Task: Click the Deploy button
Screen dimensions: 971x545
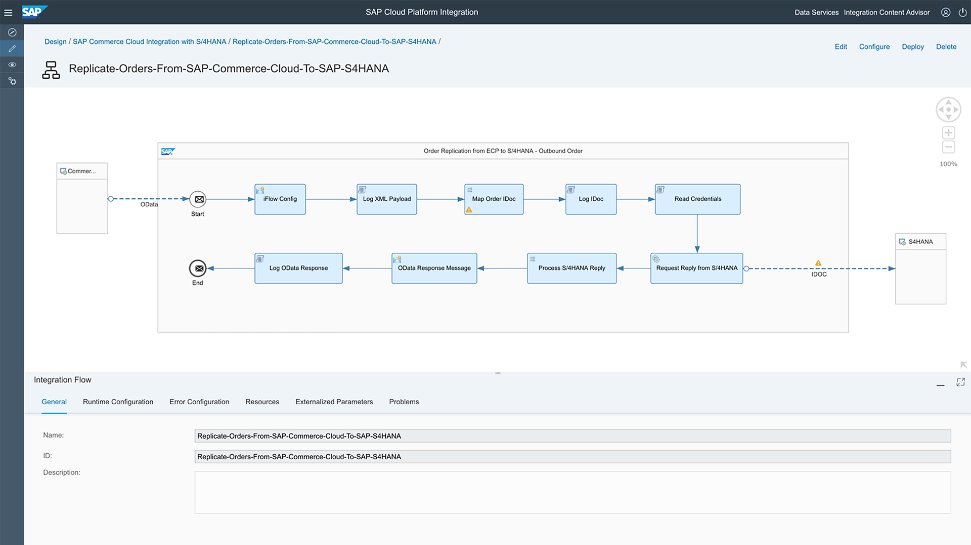Action: 913,46
